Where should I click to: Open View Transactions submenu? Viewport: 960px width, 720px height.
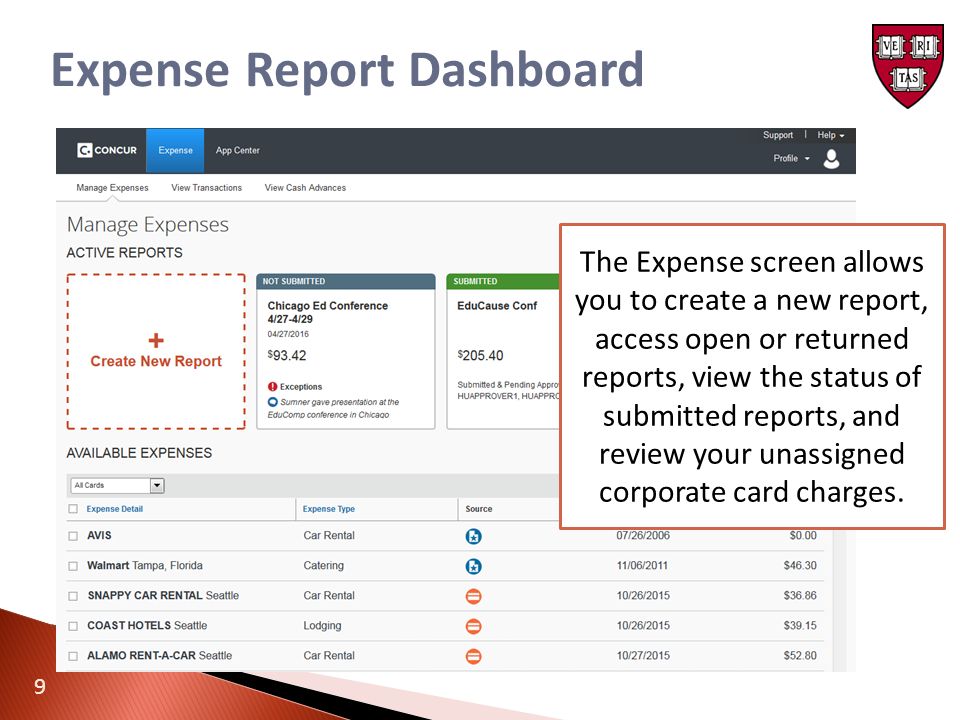pyautogui.click(x=206, y=187)
